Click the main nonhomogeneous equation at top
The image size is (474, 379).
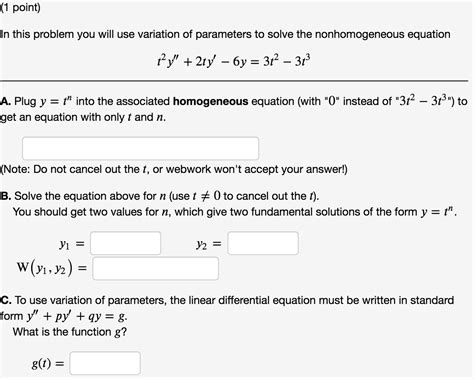click(x=234, y=61)
